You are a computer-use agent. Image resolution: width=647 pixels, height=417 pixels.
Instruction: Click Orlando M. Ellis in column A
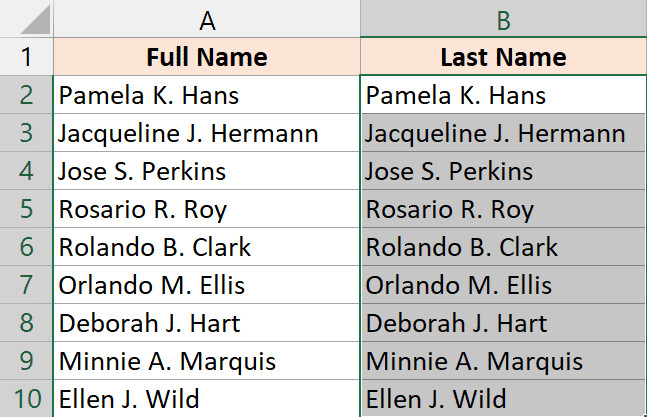point(206,285)
